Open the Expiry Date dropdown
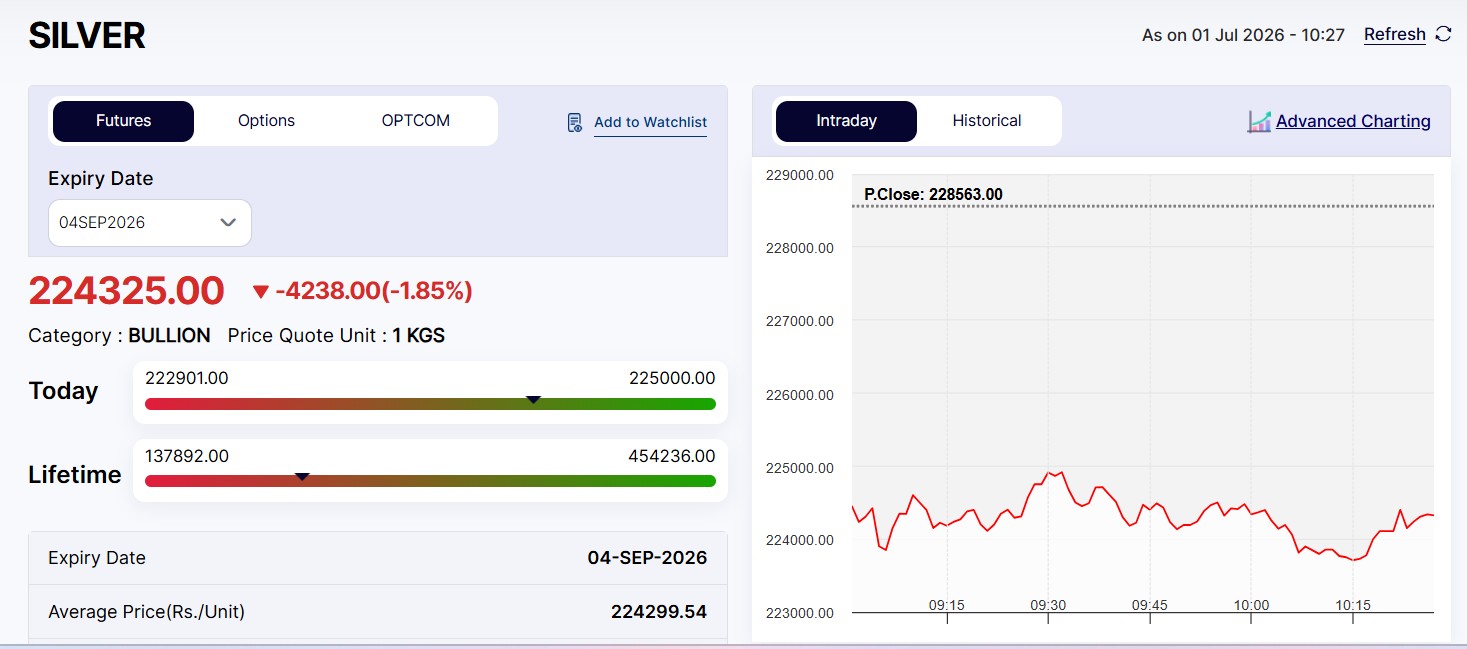The height and width of the screenshot is (649, 1467). pyautogui.click(x=150, y=222)
